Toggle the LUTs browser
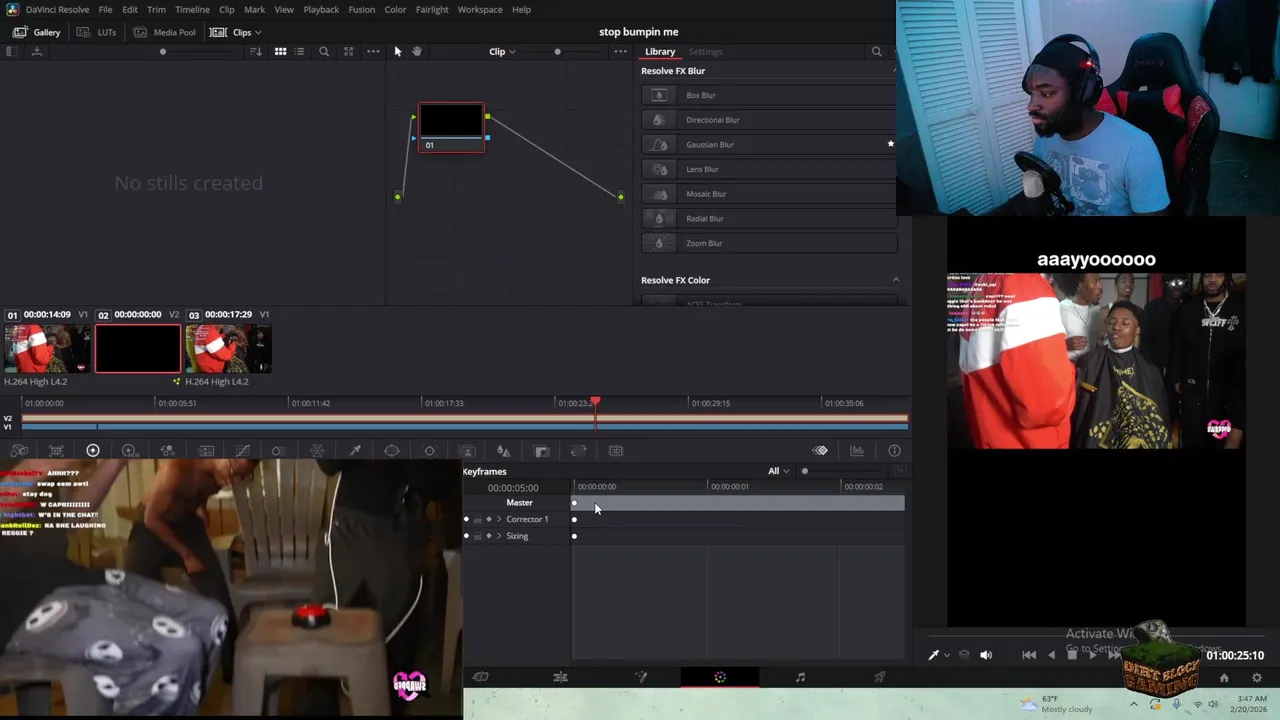 point(97,32)
